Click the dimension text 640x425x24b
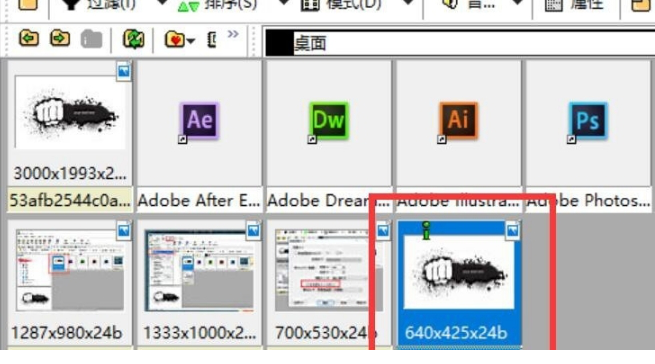 456,333
